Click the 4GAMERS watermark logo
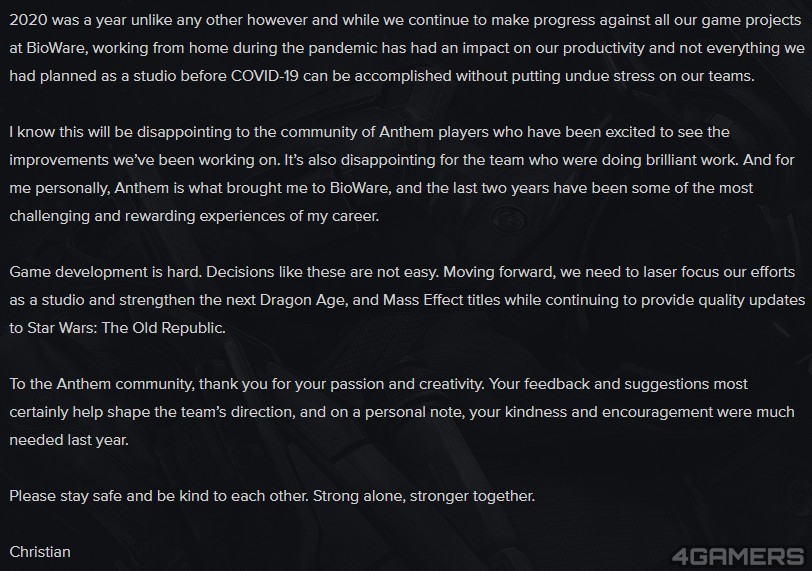Viewport: 812px width, 571px height. point(737,557)
